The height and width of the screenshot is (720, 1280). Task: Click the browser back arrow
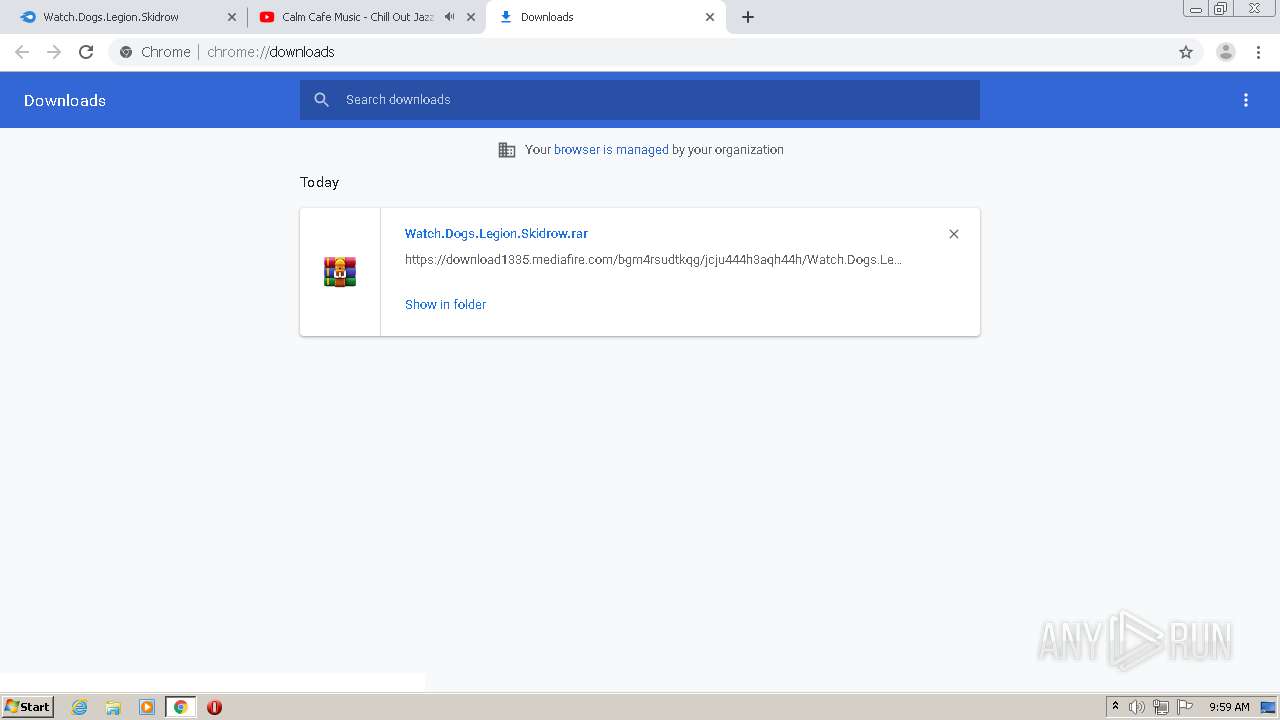tap(22, 52)
